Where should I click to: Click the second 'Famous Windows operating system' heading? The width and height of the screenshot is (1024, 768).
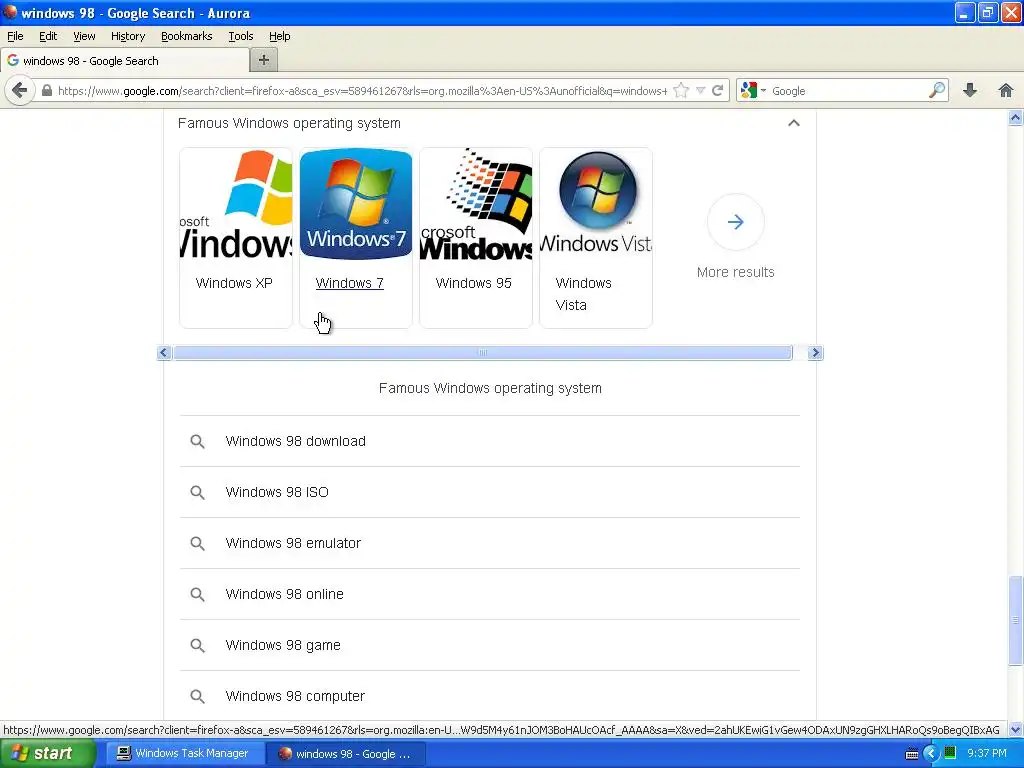pyautogui.click(x=490, y=388)
